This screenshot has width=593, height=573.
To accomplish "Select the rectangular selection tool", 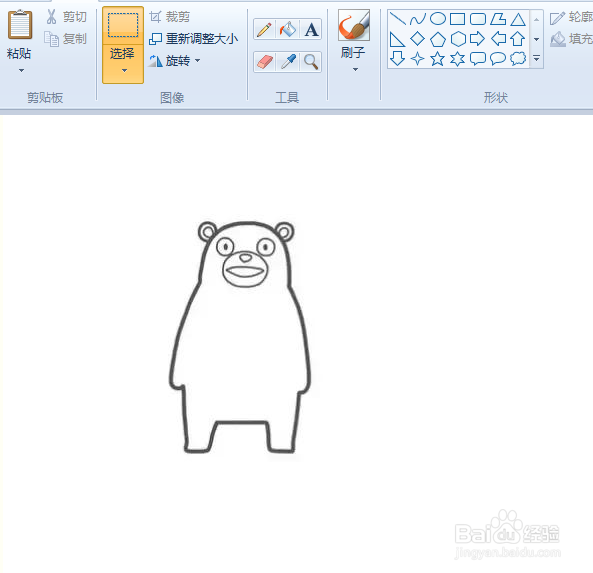I will click(x=123, y=25).
